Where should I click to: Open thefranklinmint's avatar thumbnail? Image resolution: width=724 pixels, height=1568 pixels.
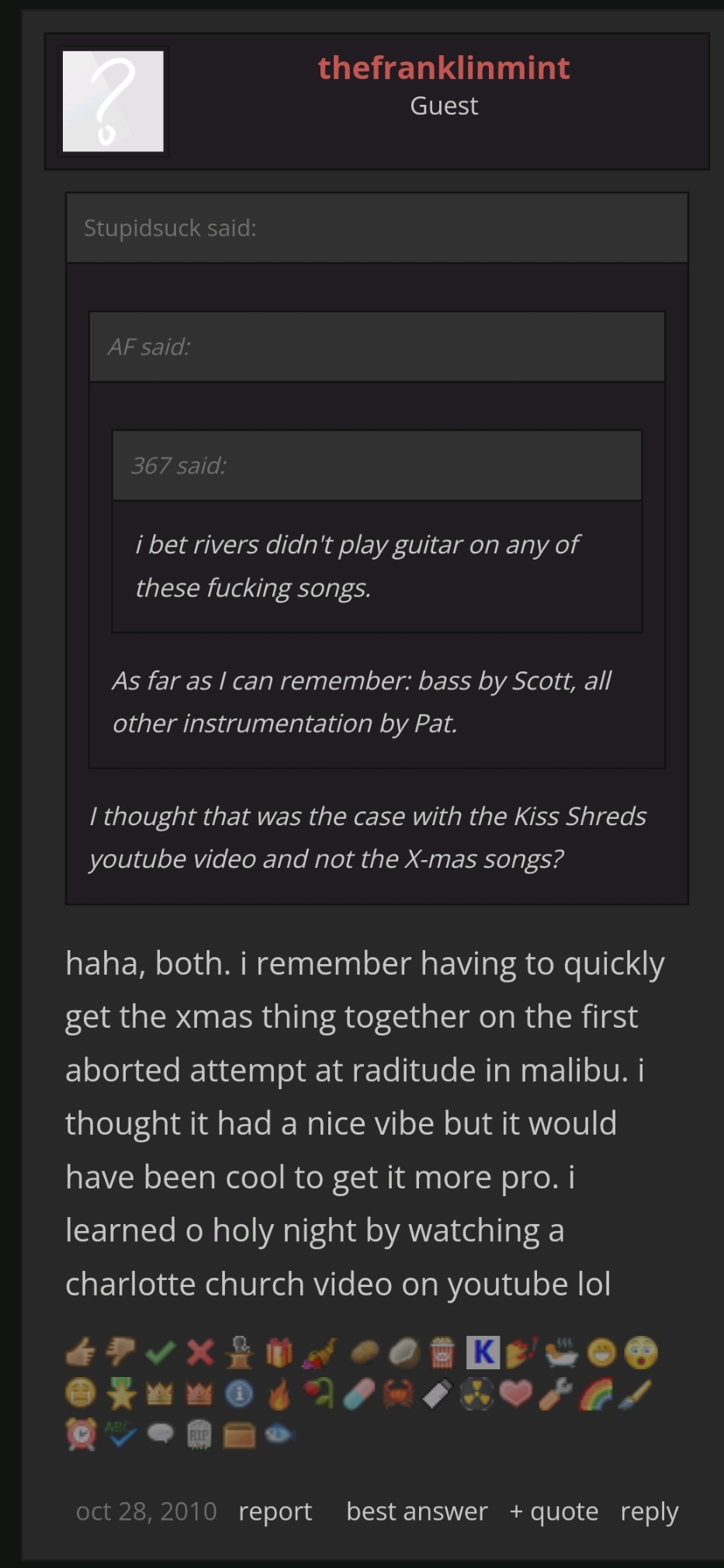[113, 102]
